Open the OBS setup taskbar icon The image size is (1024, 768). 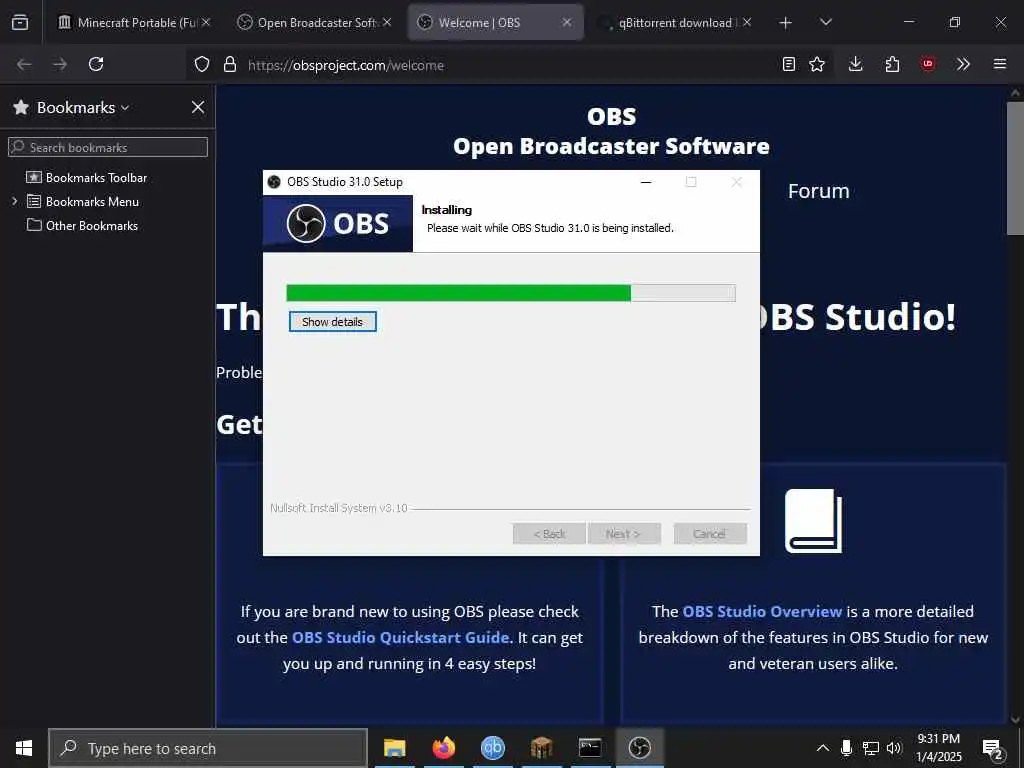(639, 748)
